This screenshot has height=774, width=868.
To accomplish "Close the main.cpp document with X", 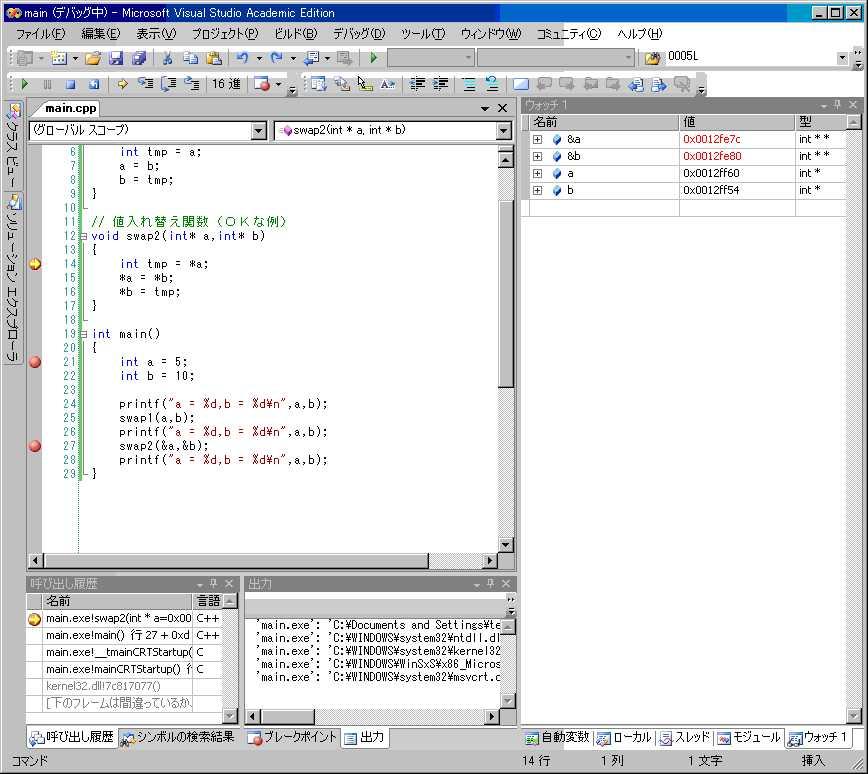I will (503, 109).
